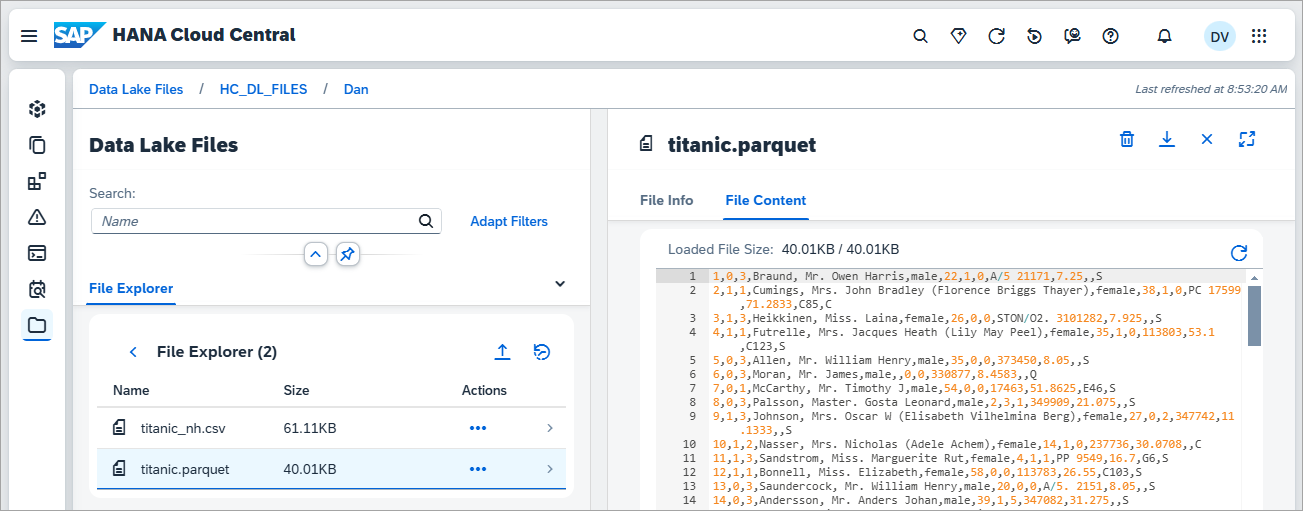
Task: Open the DV user avatar menu
Action: point(1220,36)
